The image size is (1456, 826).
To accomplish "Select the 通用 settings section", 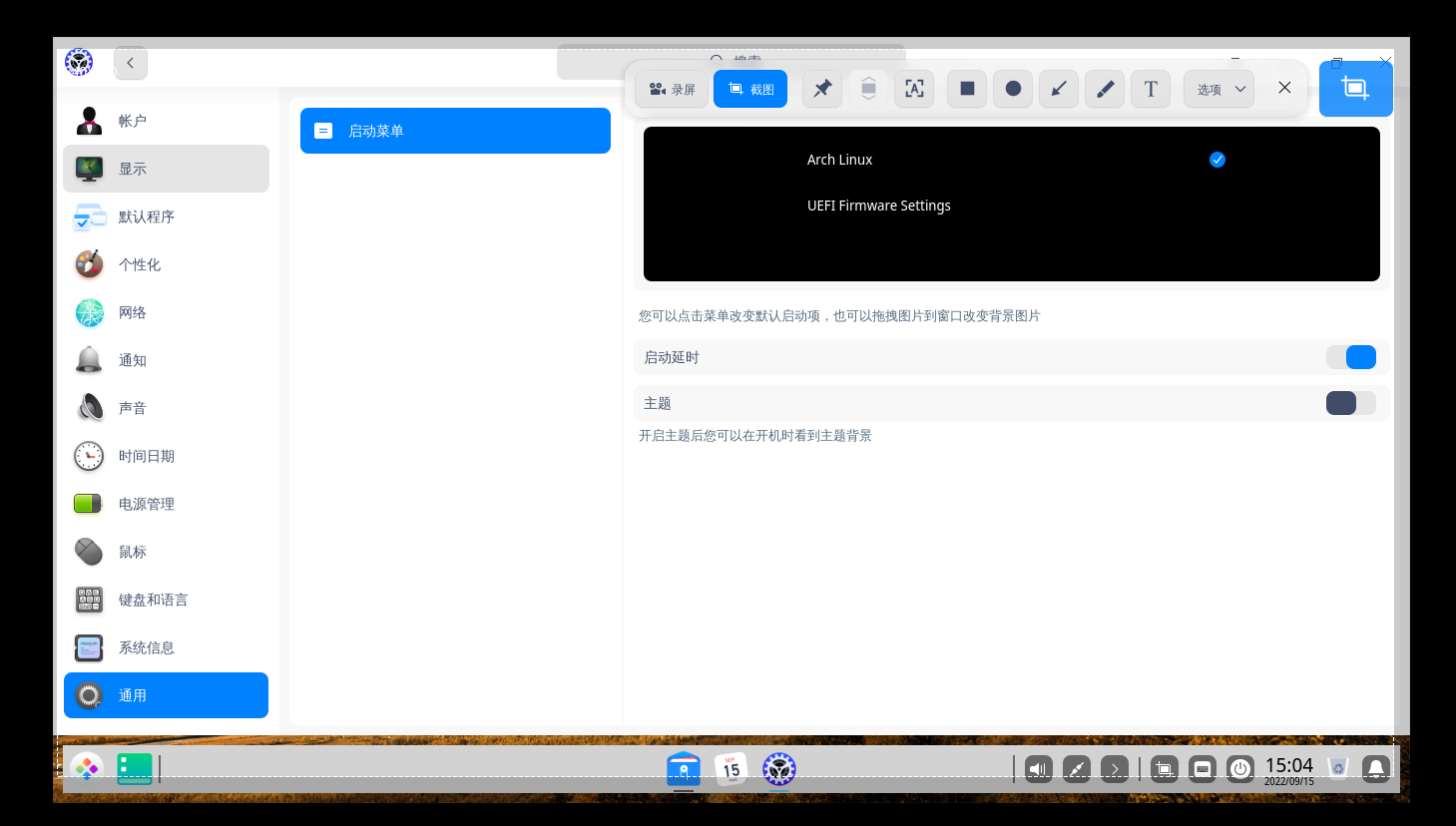I will click(x=166, y=695).
